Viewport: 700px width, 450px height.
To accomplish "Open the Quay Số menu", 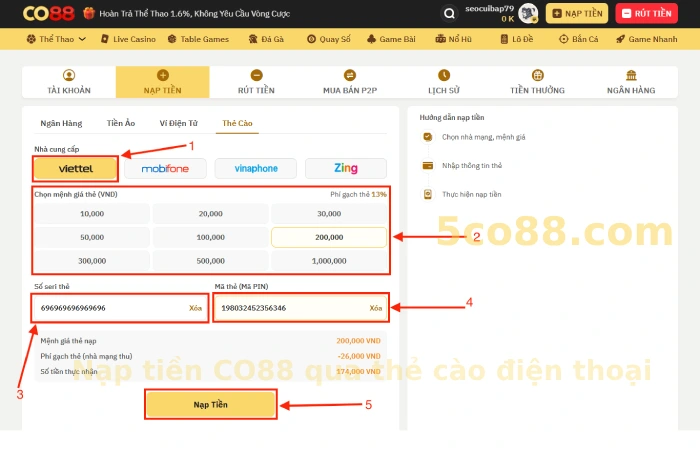I will 329,39.
